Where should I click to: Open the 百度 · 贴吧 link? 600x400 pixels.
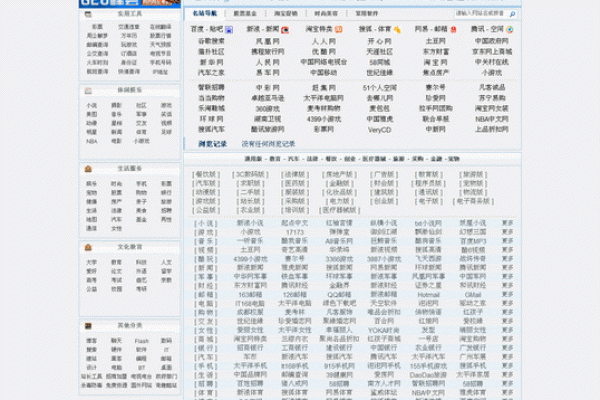208,30
